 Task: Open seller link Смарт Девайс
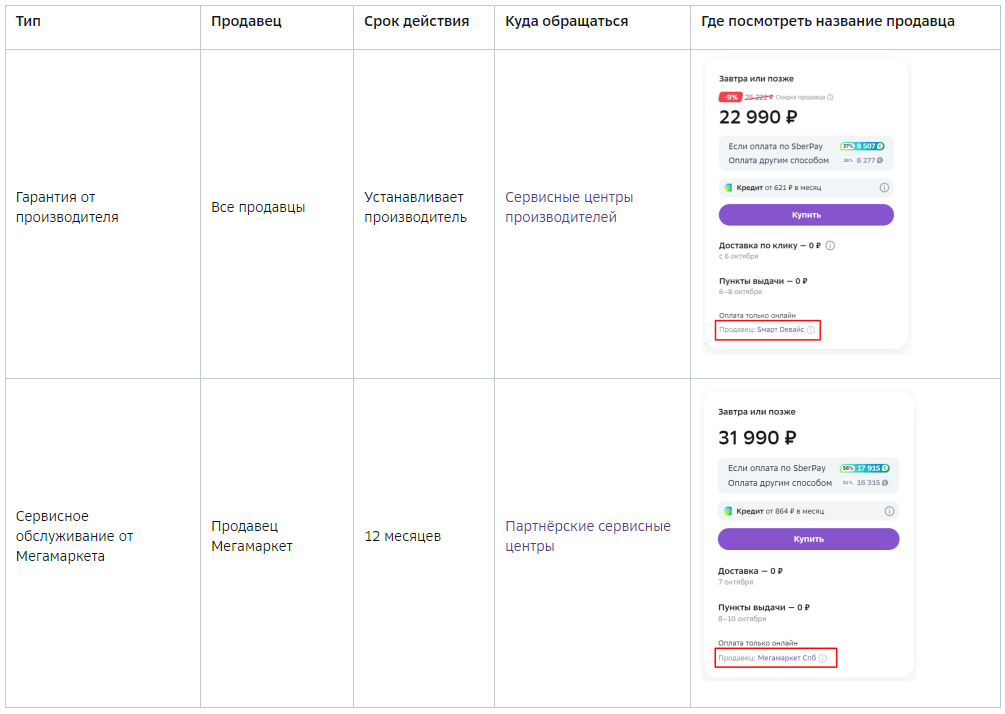780,329
